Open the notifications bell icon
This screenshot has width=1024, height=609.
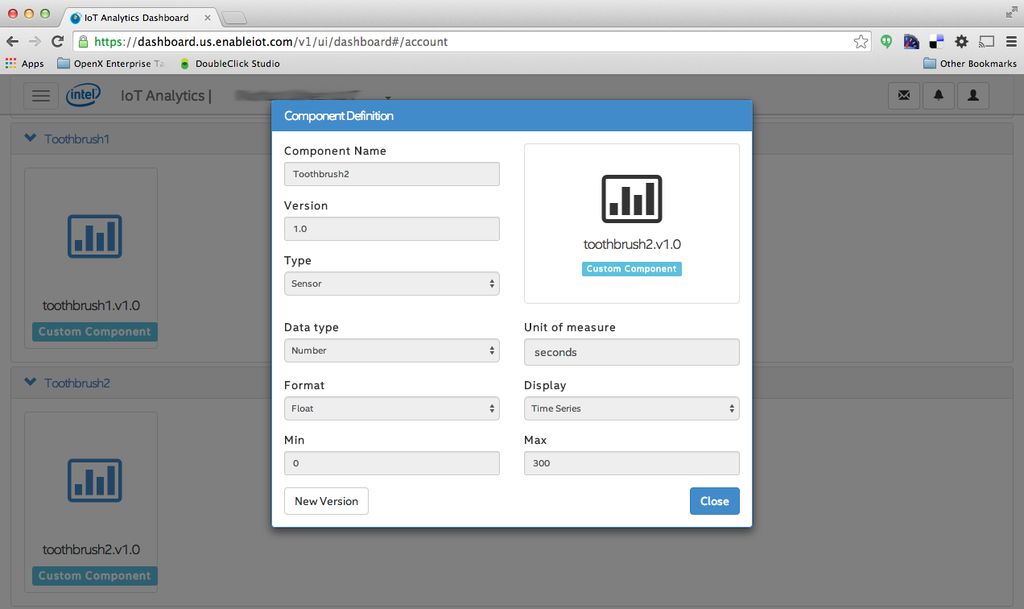click(x=938, y=95)
